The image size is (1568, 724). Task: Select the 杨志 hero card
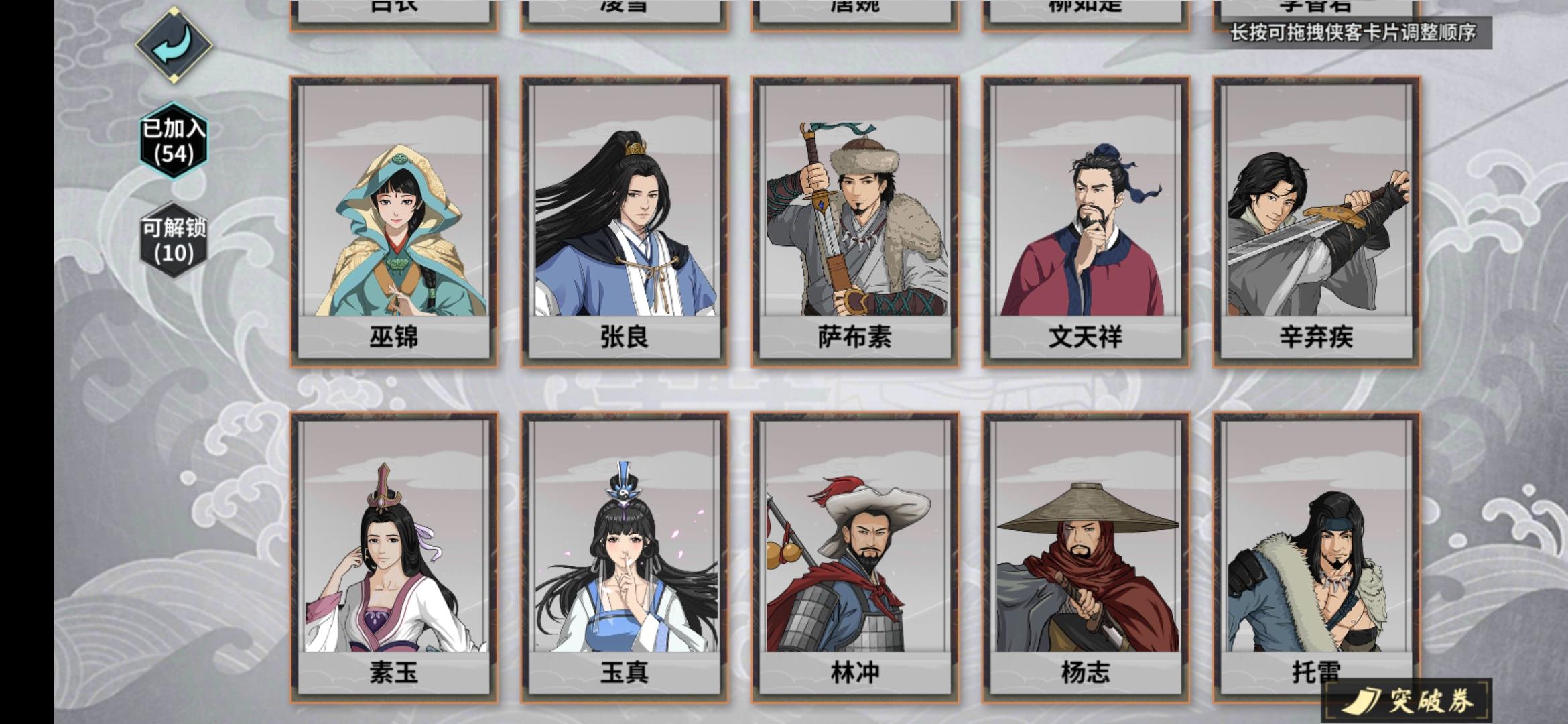[x=1086, y=556]
